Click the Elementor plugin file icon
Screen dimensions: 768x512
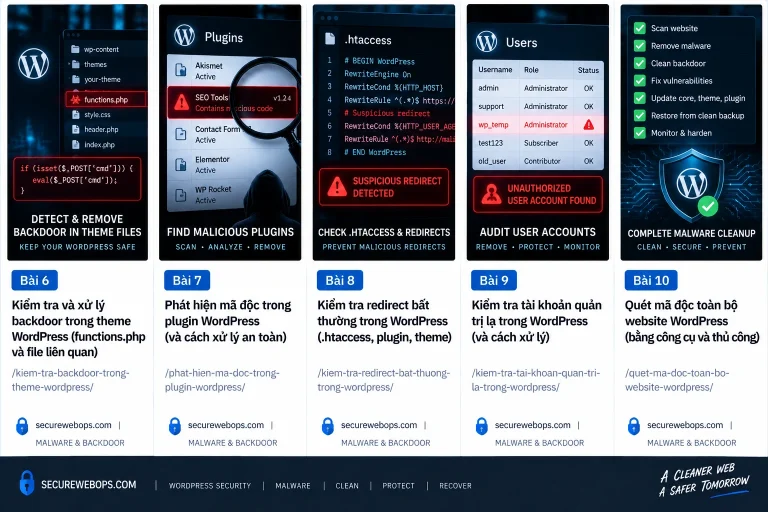[181, 165]
